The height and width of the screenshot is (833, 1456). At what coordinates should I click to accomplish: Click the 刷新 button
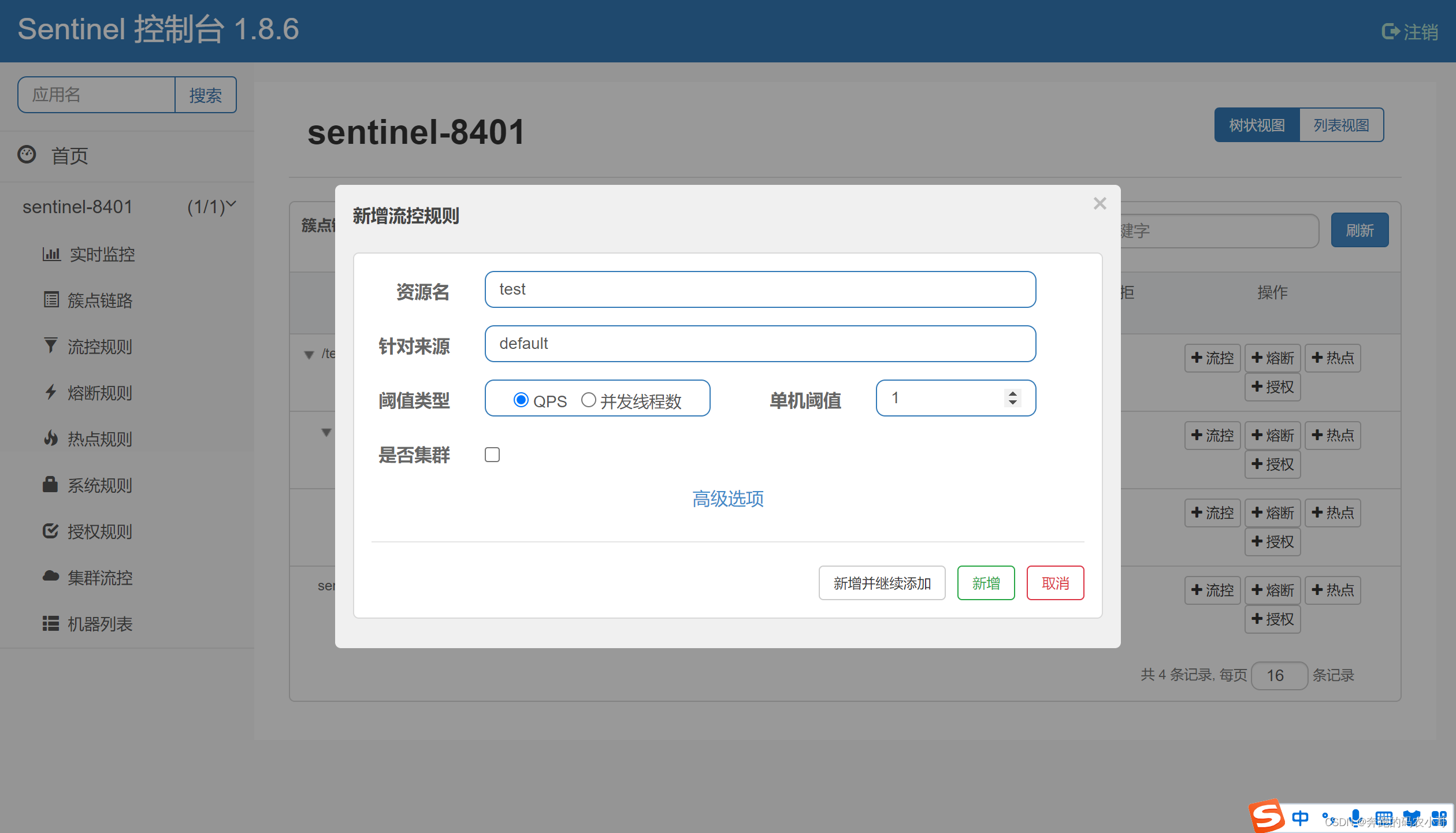[1360, 230]
